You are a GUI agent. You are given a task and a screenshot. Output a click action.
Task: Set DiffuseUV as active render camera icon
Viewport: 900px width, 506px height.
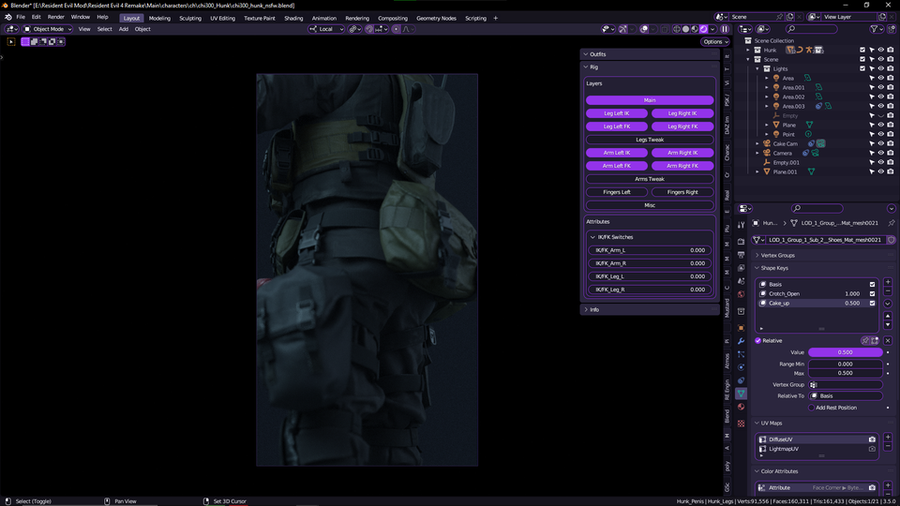click(x=872, y=439)
